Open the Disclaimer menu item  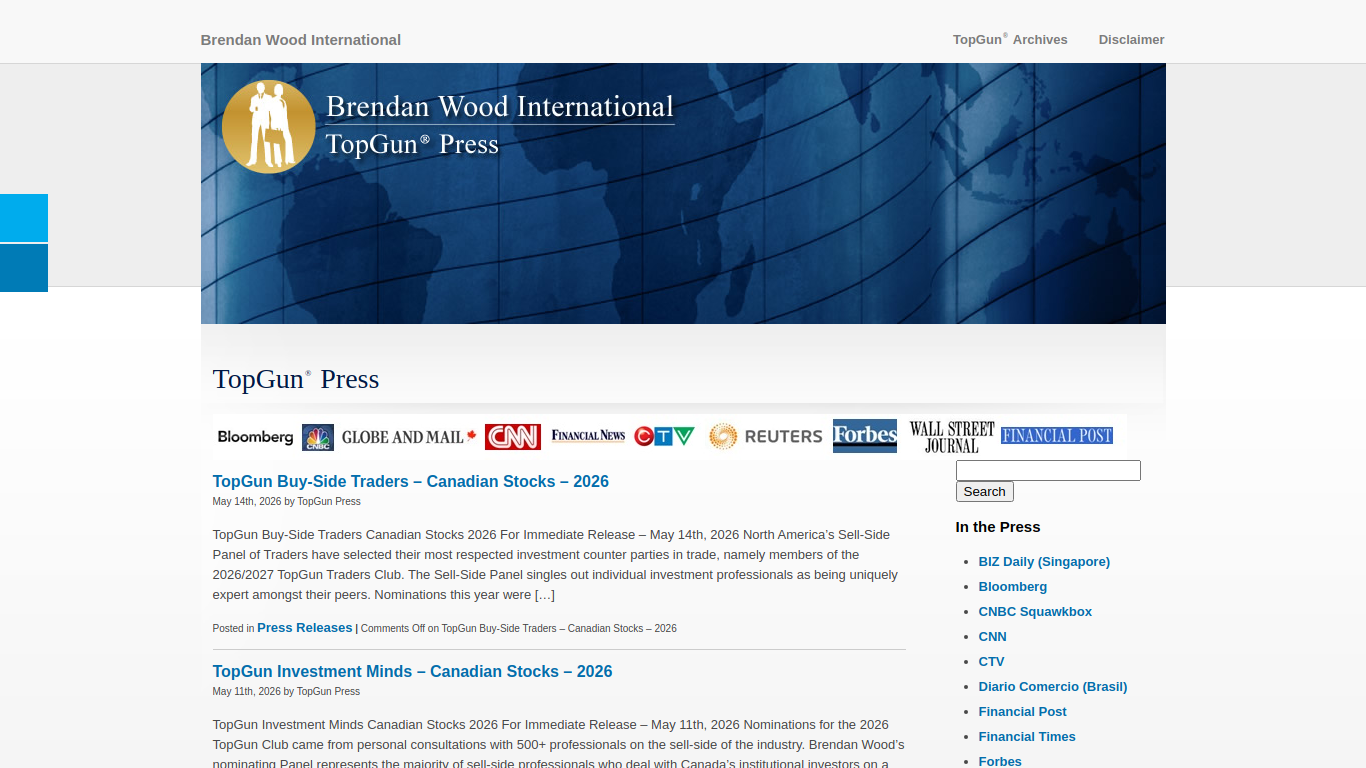pyautogui.click(x=1131, y=40)
